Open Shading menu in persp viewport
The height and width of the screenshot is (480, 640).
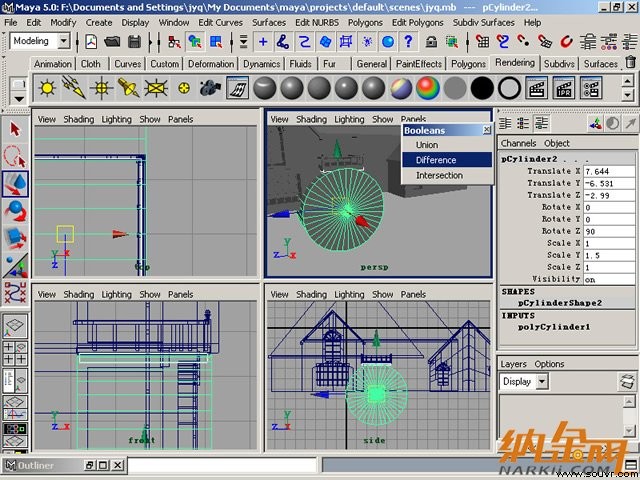coord(311,119)
